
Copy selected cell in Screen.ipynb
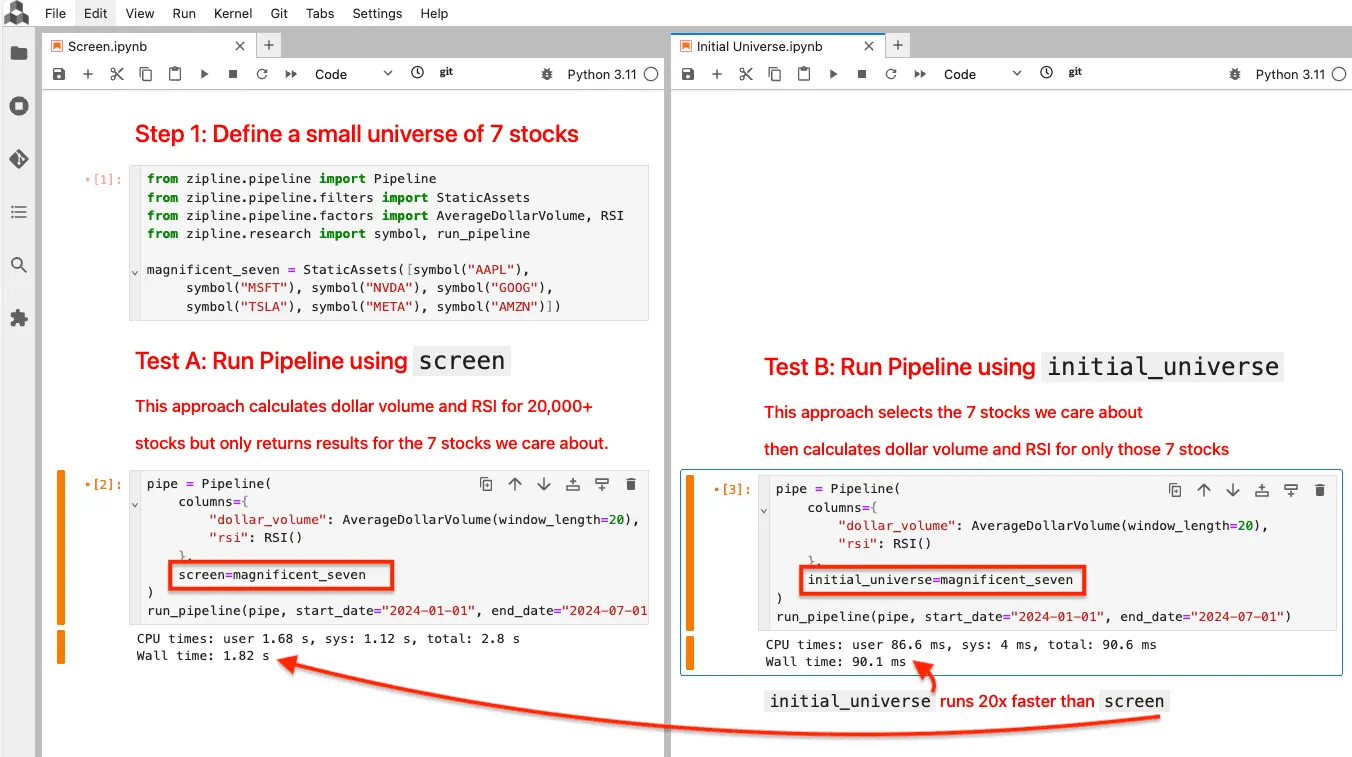click(x=146, y=74)
